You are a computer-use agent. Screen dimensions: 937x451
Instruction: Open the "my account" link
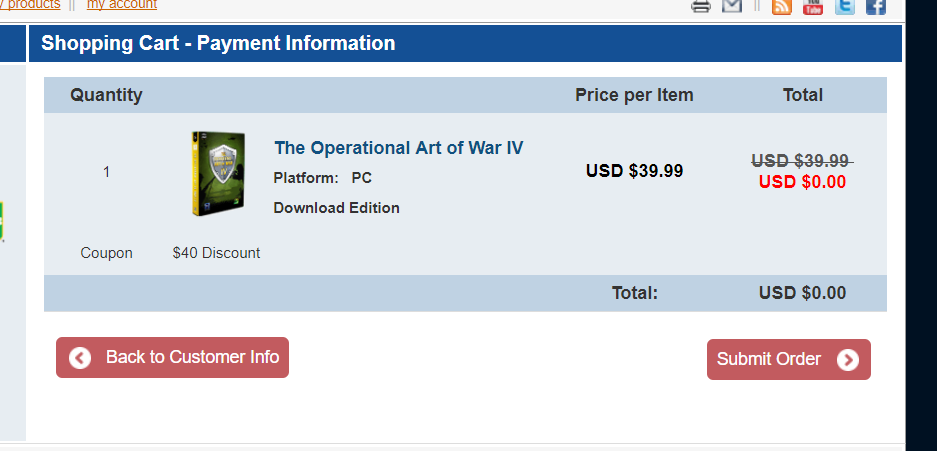click(122, 5)
